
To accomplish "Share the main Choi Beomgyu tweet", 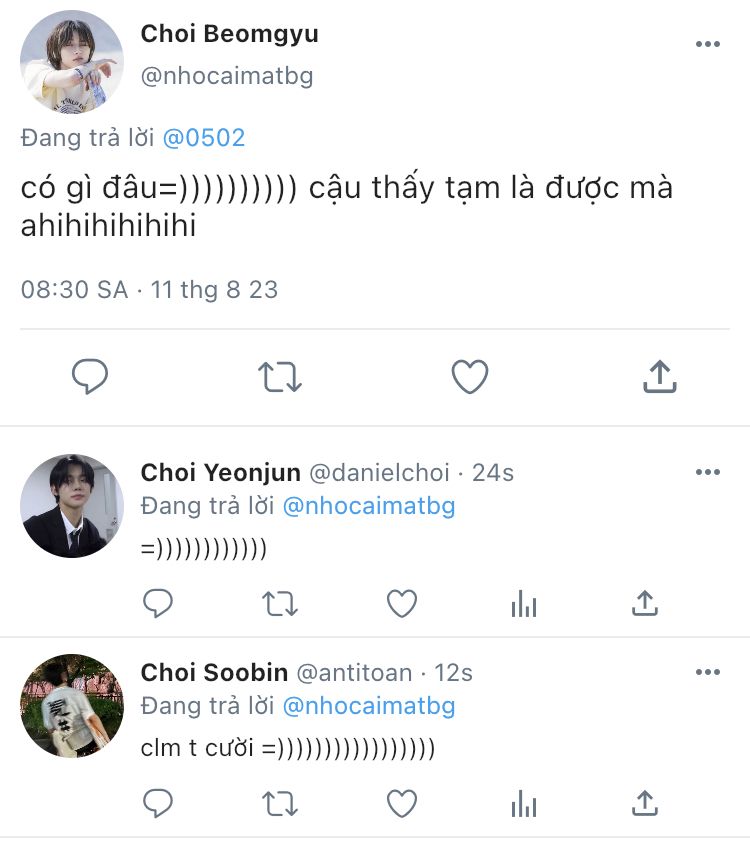I will click(659, 377).
